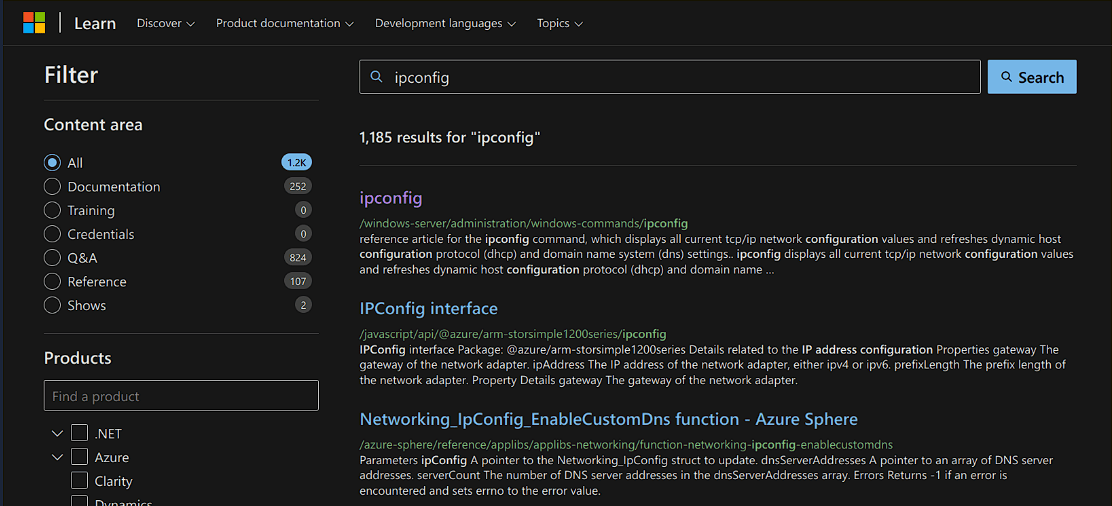The height and width of the screenshot is (506, 1112).
Task: Check the Azure product checkbox
Action: [x=79, y=457]
